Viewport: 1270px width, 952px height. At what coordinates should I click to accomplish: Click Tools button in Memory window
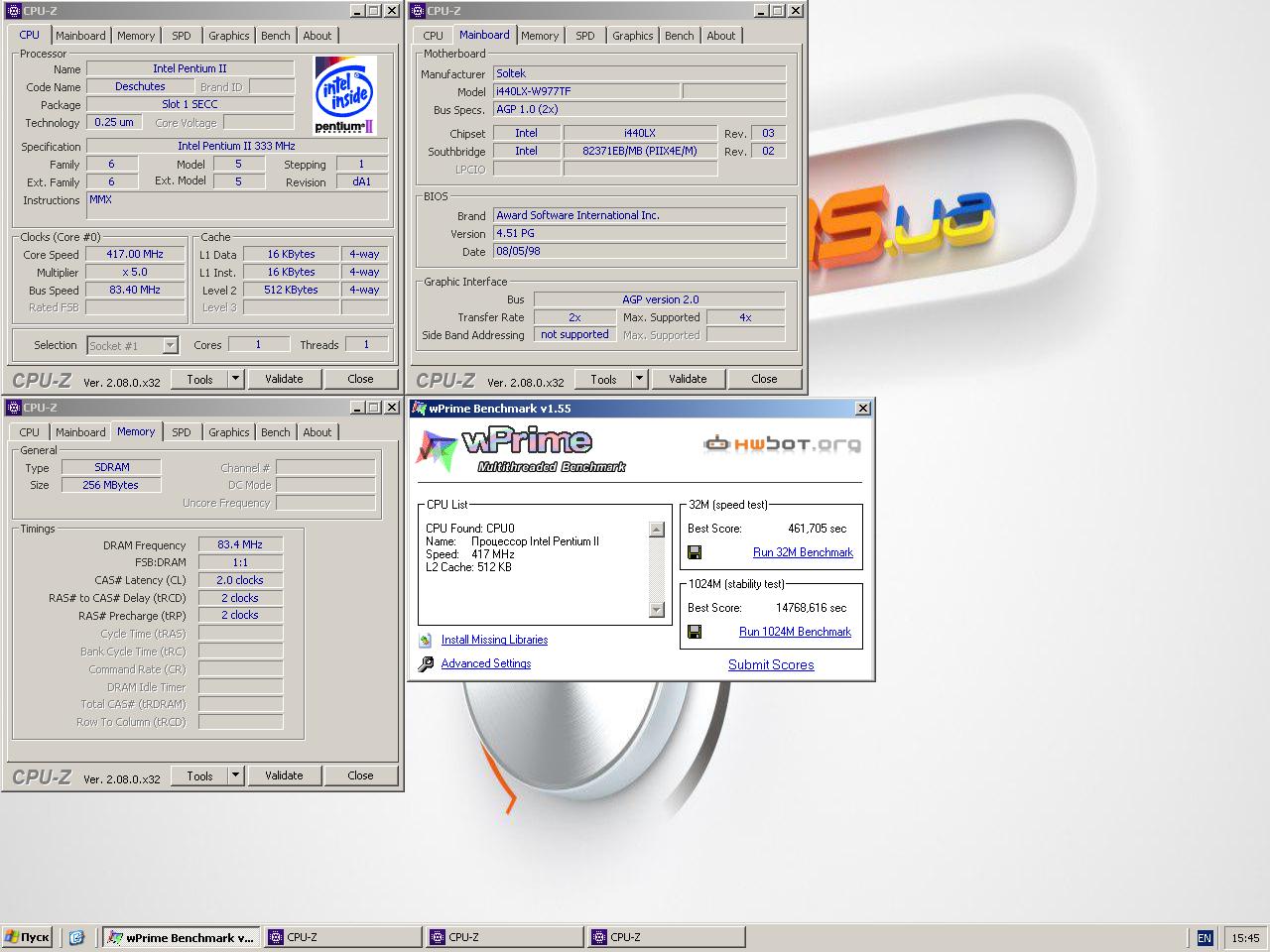(x=199, y=775)
